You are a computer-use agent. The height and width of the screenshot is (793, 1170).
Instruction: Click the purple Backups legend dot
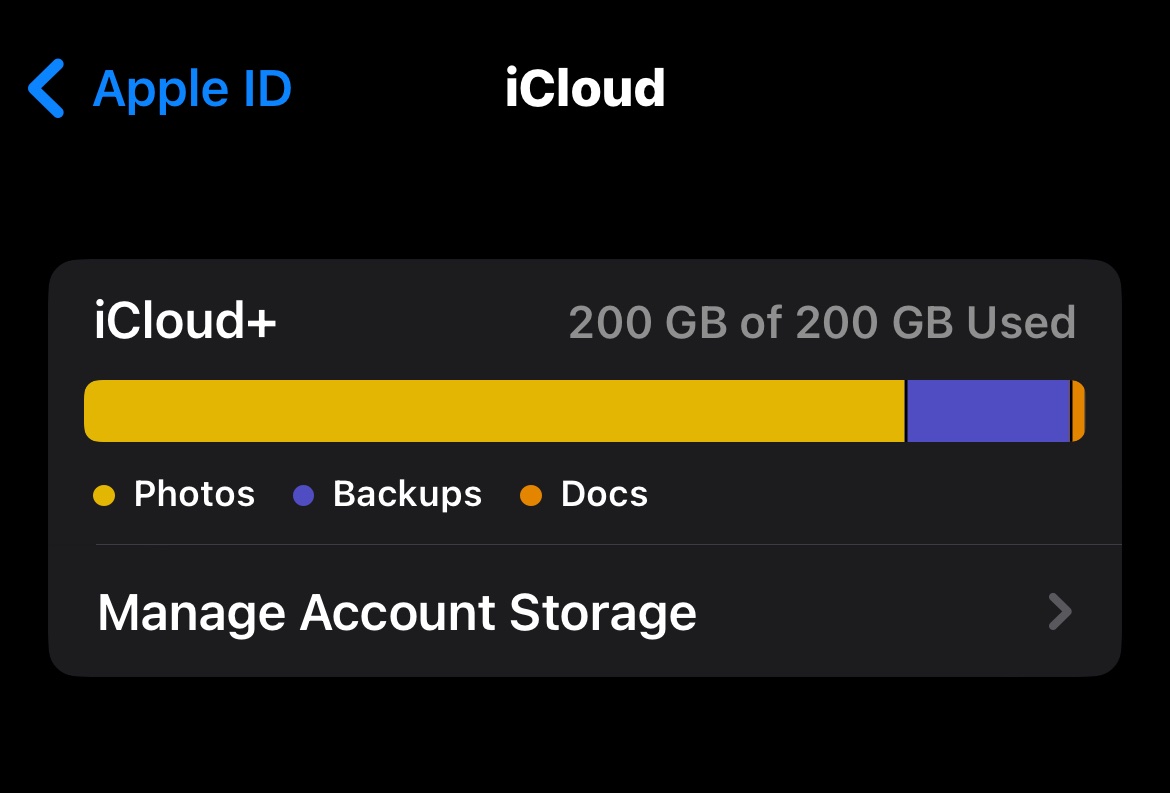click(303, 495)
